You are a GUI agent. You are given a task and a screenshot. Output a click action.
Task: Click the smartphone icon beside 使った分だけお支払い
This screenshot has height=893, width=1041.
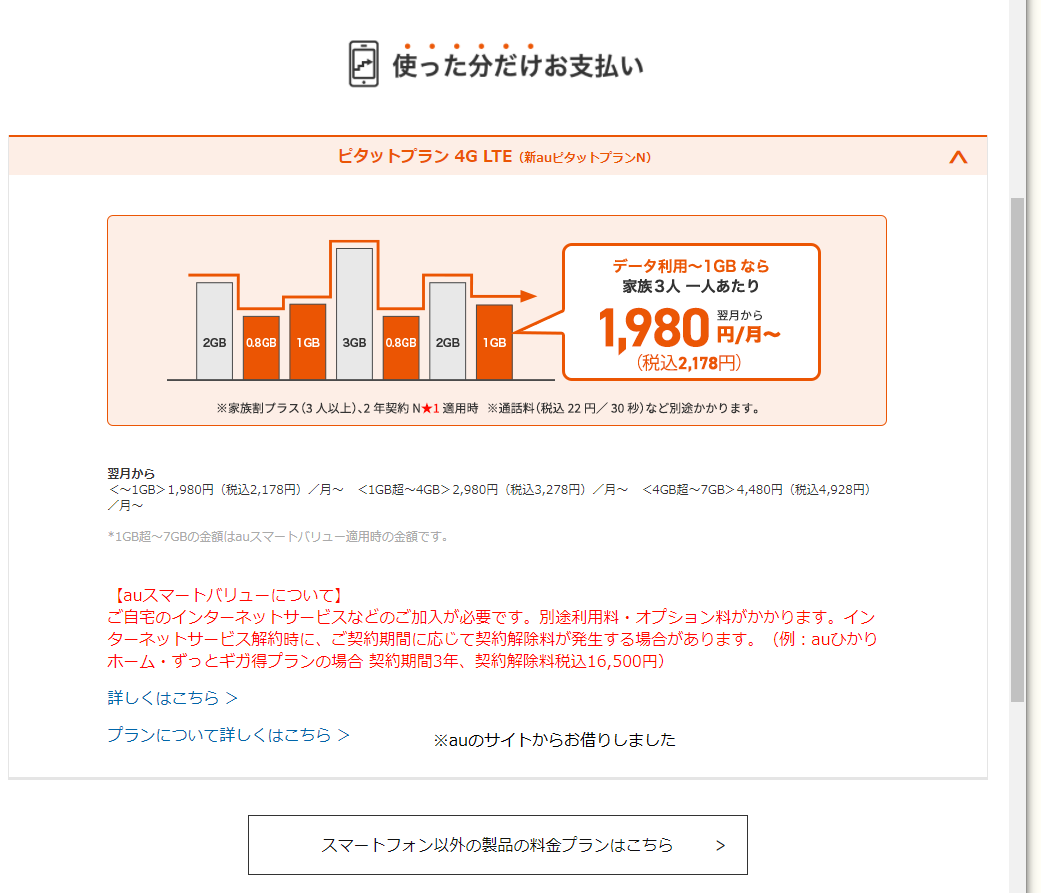tap(364, 64)
